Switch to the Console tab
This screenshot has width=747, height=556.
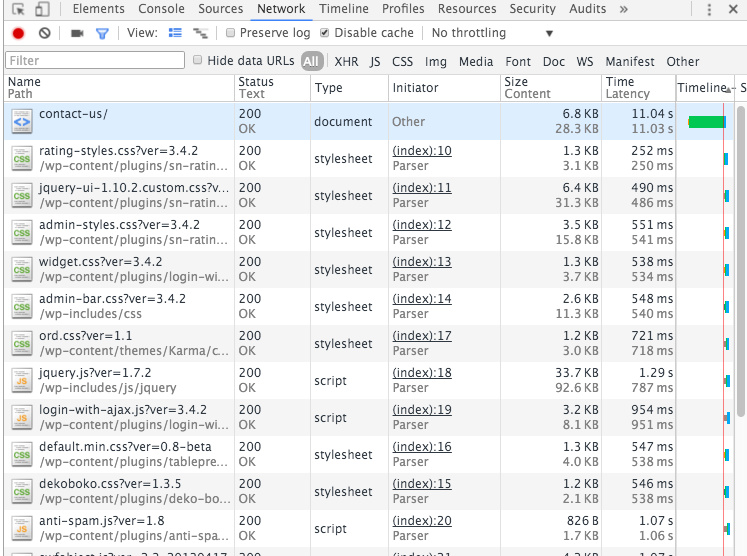(x=161, y=9)
